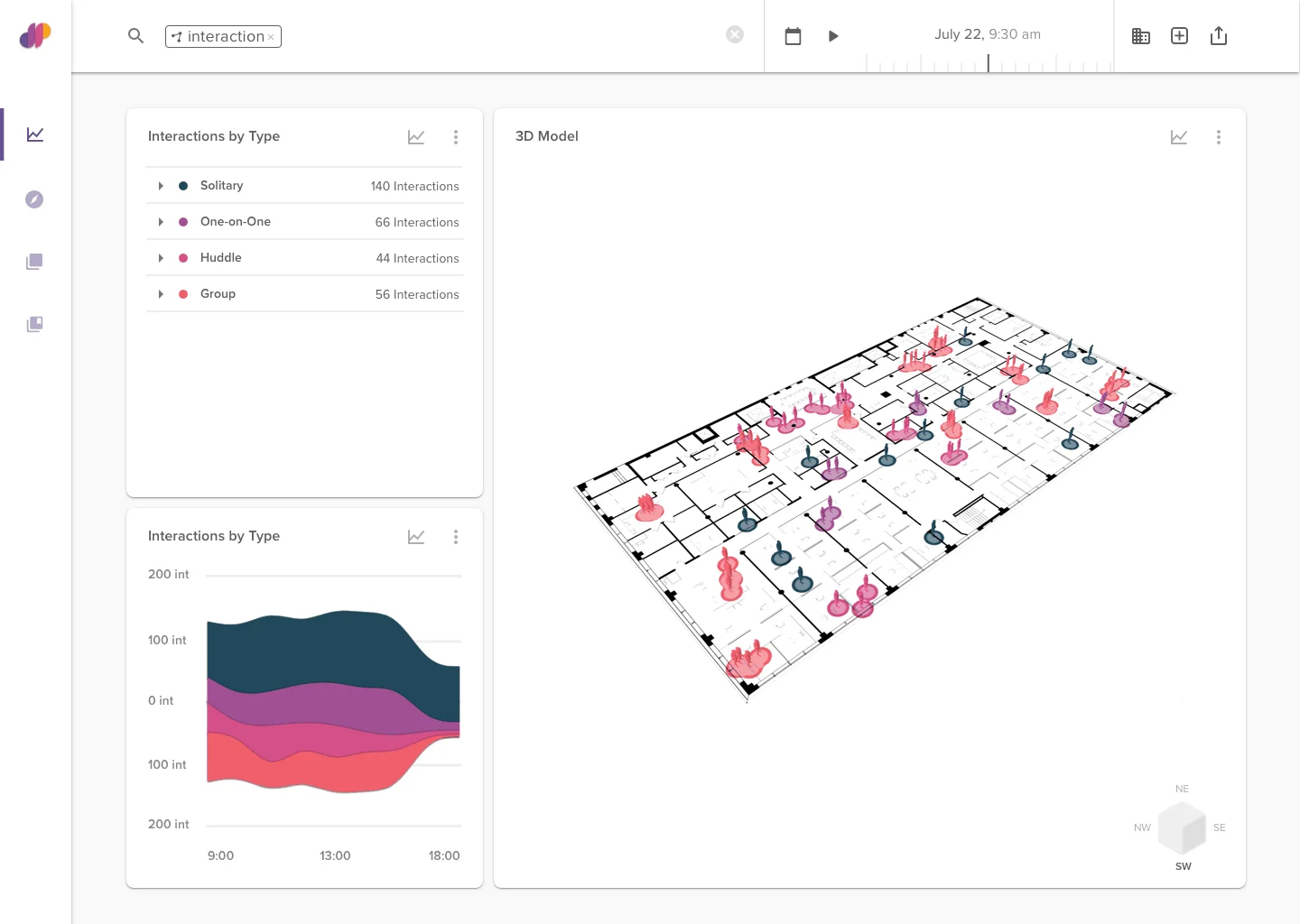Toggle chart icon on Interactions area graph panel

pyautogui.click(x=416, y=537)
